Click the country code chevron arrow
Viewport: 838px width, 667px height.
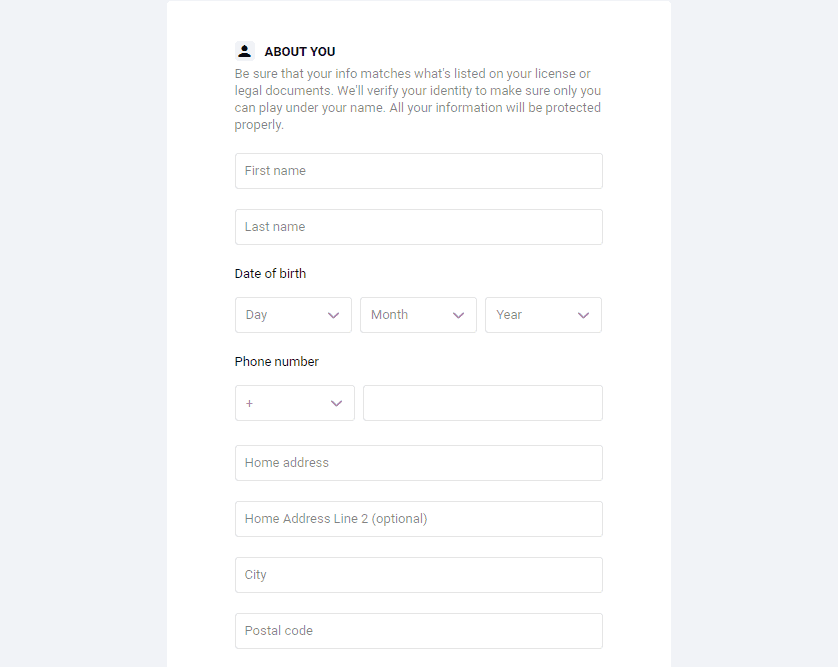tap(337, 403)
